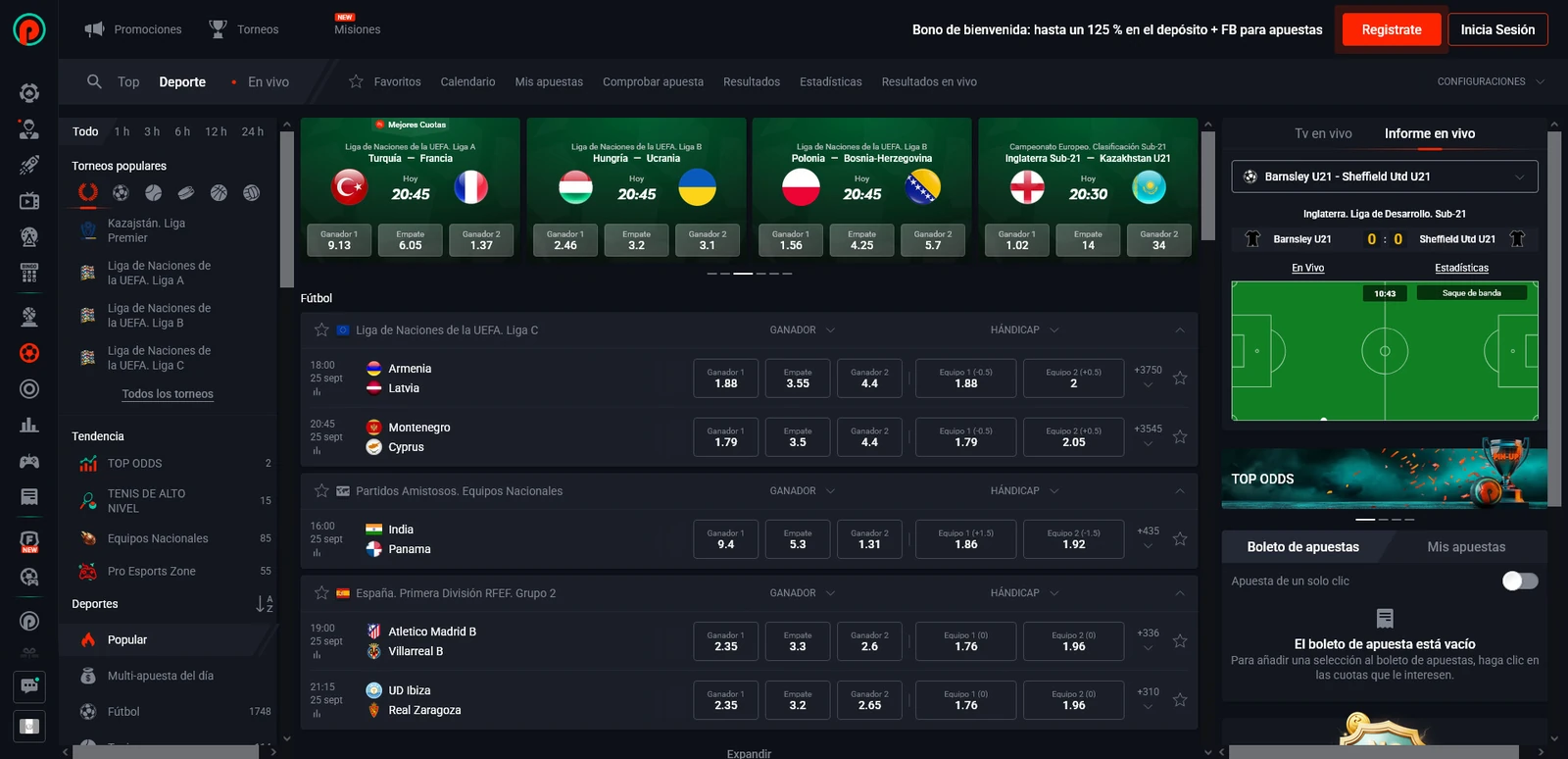Click the main content vertical scrollbar

[1207, 186]
